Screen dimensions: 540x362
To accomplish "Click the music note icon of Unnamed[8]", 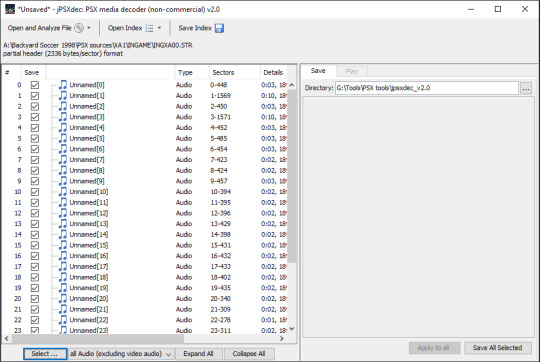I will pyautogui.click(x=63, y=170).
